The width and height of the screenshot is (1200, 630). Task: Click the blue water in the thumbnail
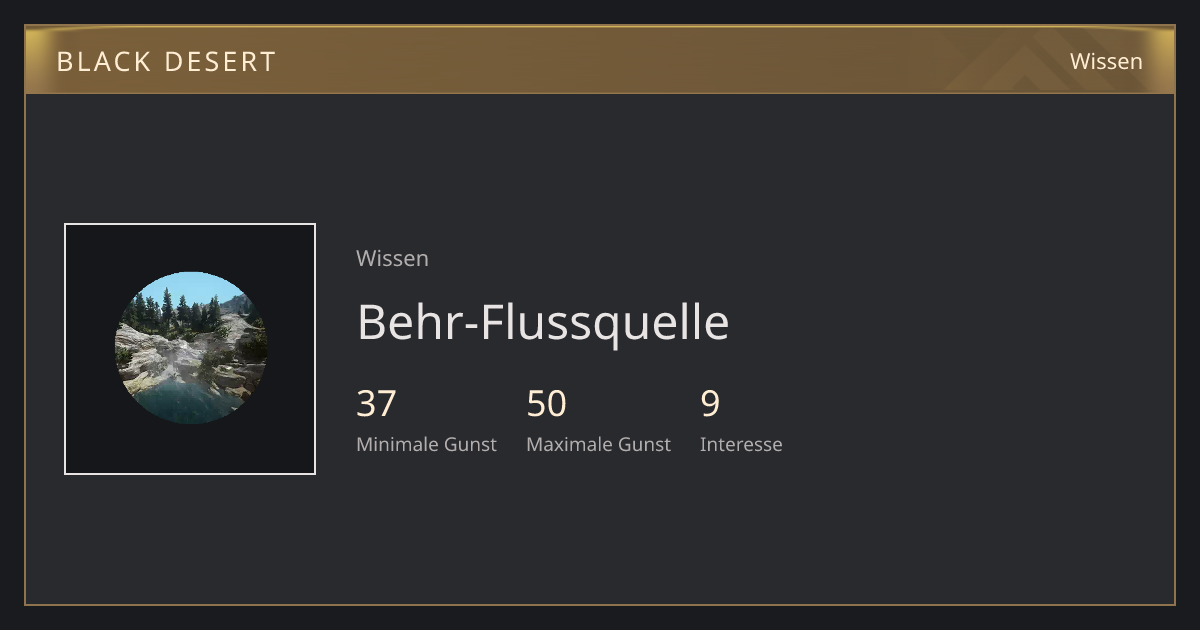(x=180, y=402)
